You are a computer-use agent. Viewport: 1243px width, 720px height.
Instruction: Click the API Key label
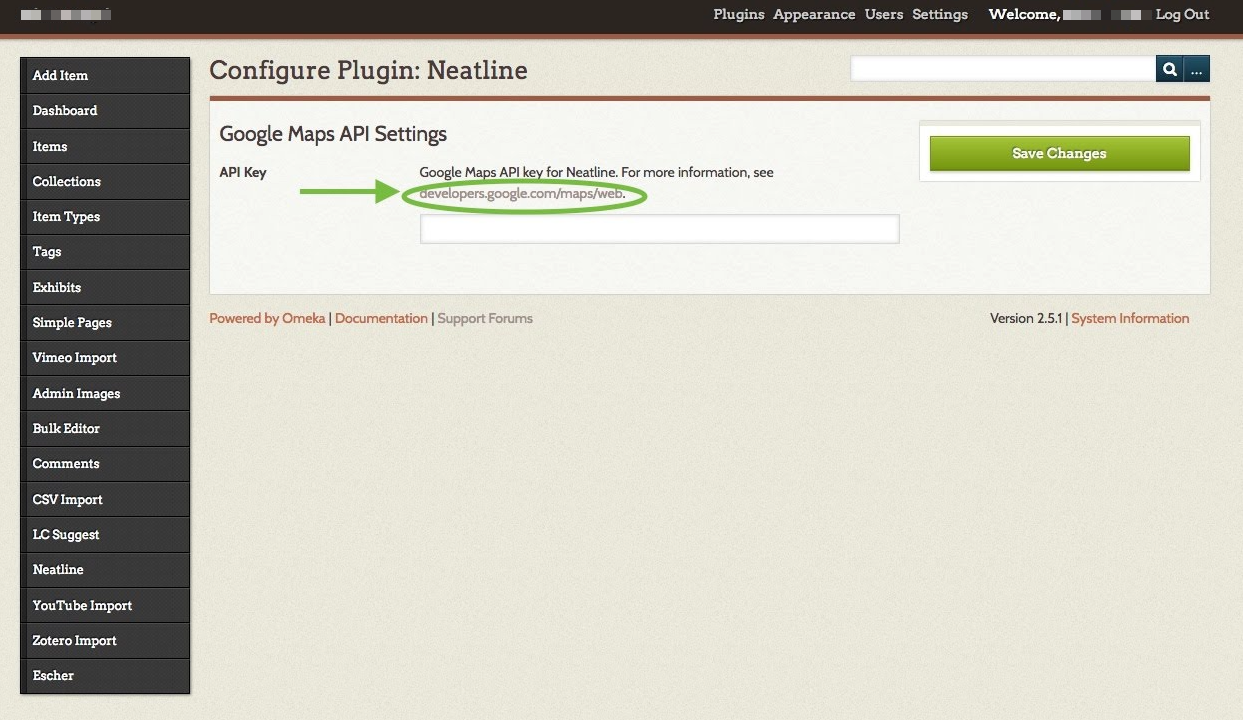243,172
